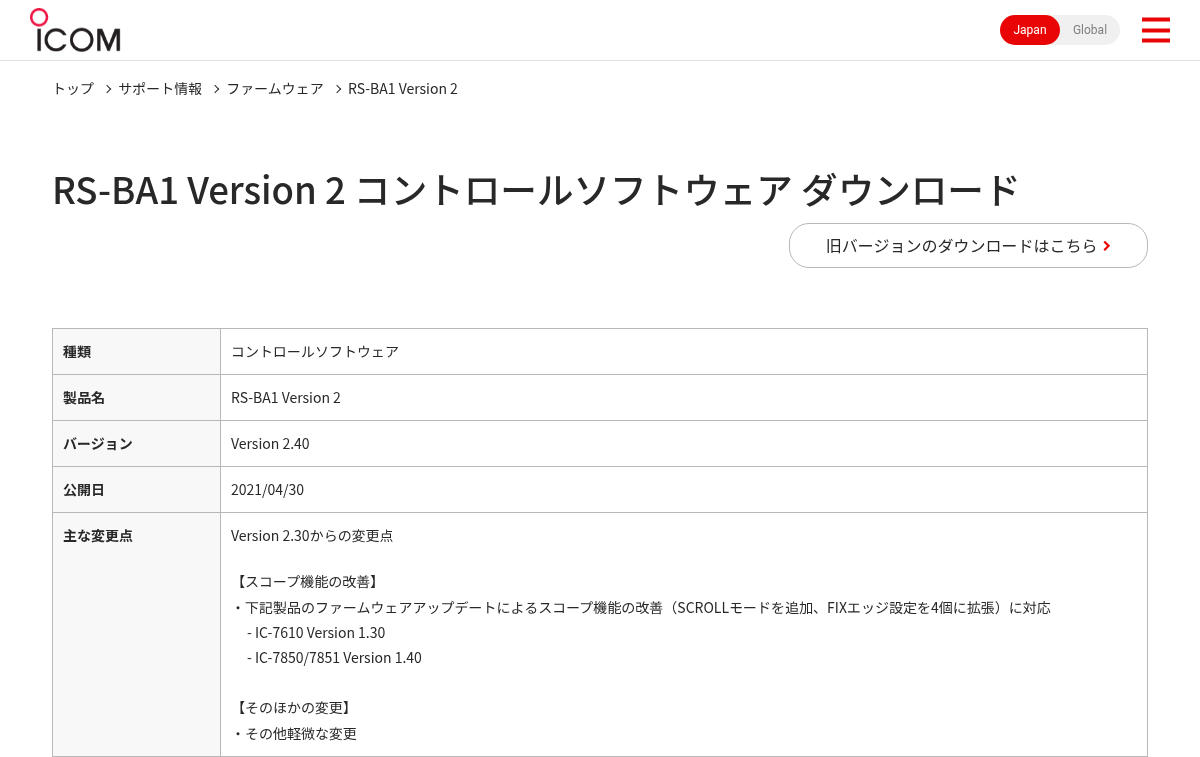This screenshot has height=757, width=1200.
Task: Click the 公開日 row header
Action: pyautogui.click(x=136, y=490)
